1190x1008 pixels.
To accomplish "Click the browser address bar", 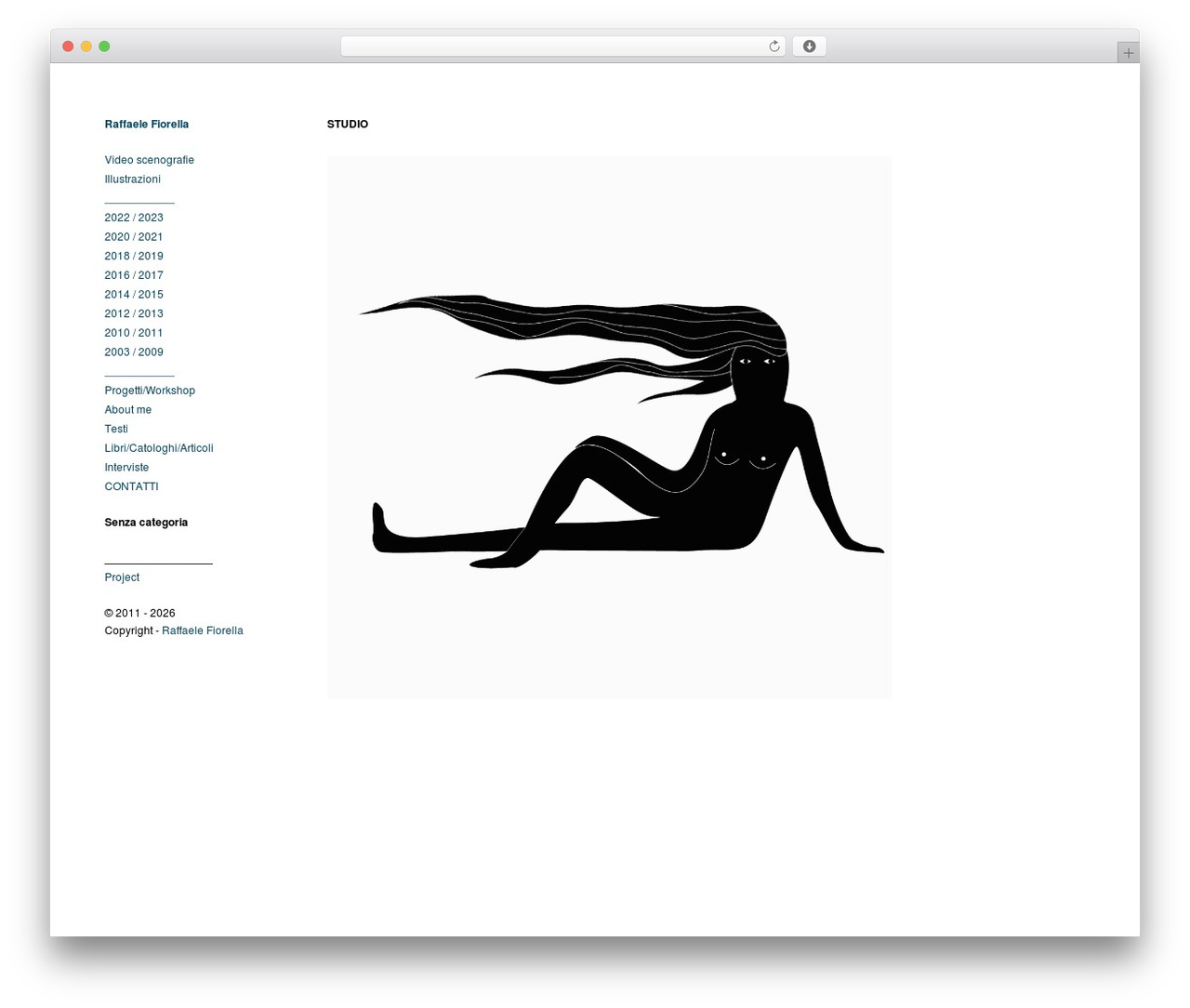I will (x=562, y=46).
